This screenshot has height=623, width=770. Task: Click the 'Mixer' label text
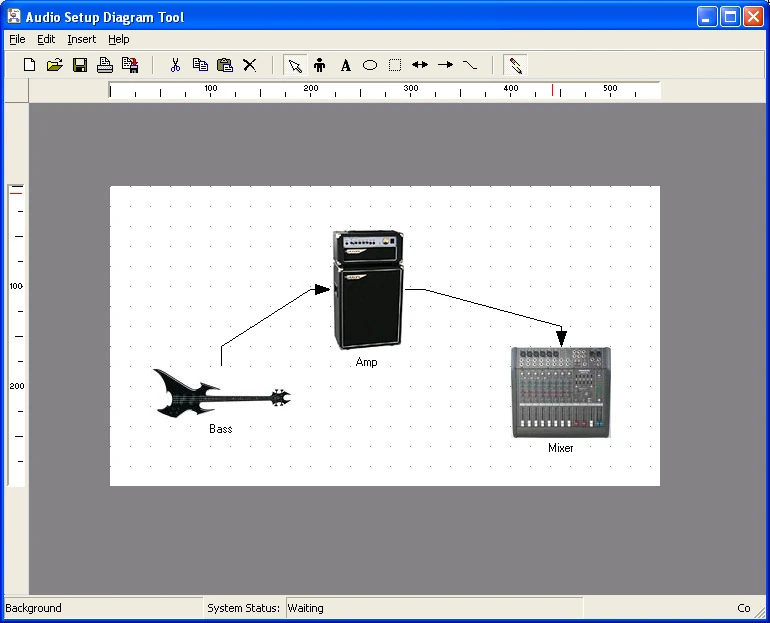coord(561,448)
